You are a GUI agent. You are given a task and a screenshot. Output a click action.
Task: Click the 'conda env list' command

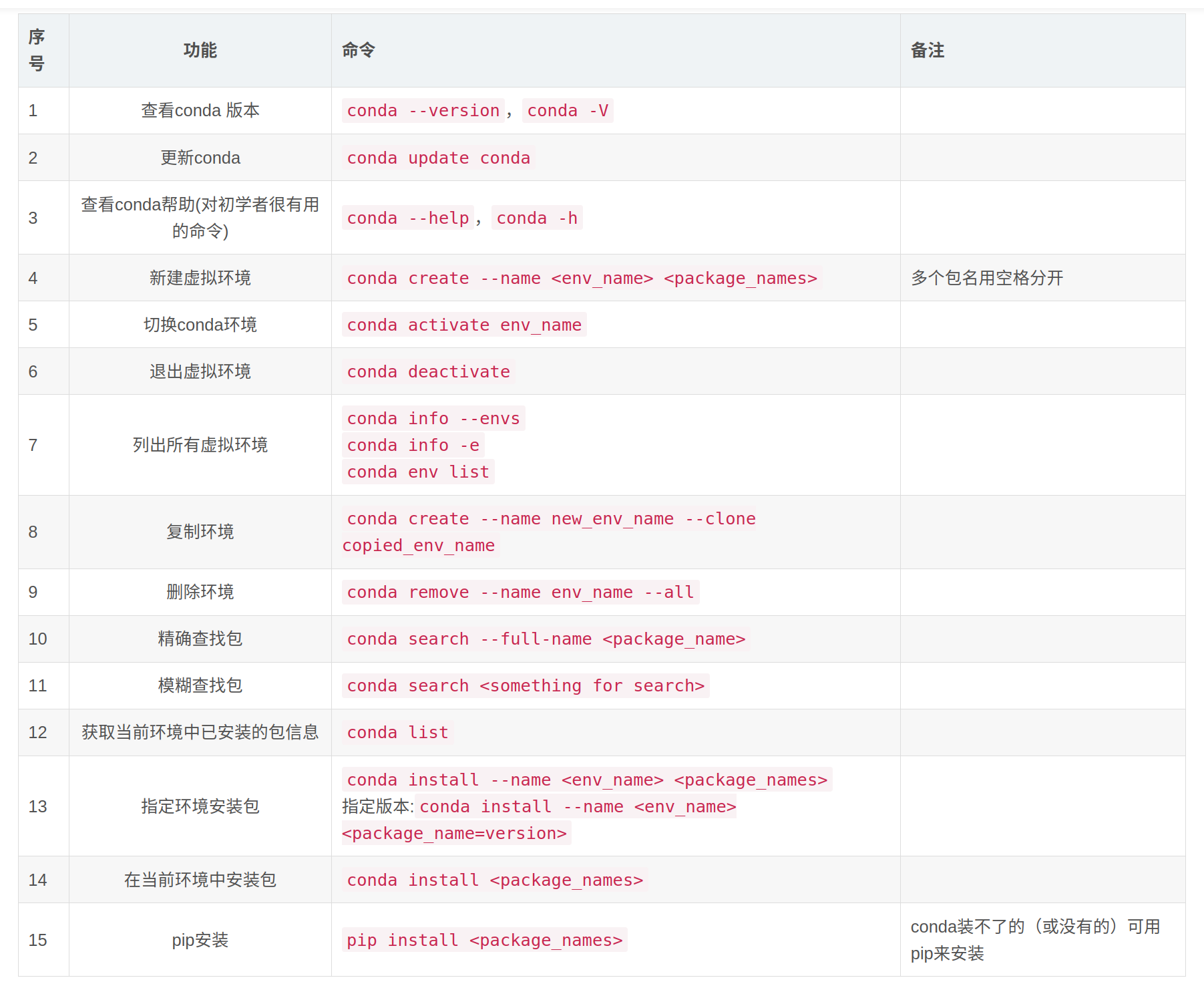click(x=418, y=472)
